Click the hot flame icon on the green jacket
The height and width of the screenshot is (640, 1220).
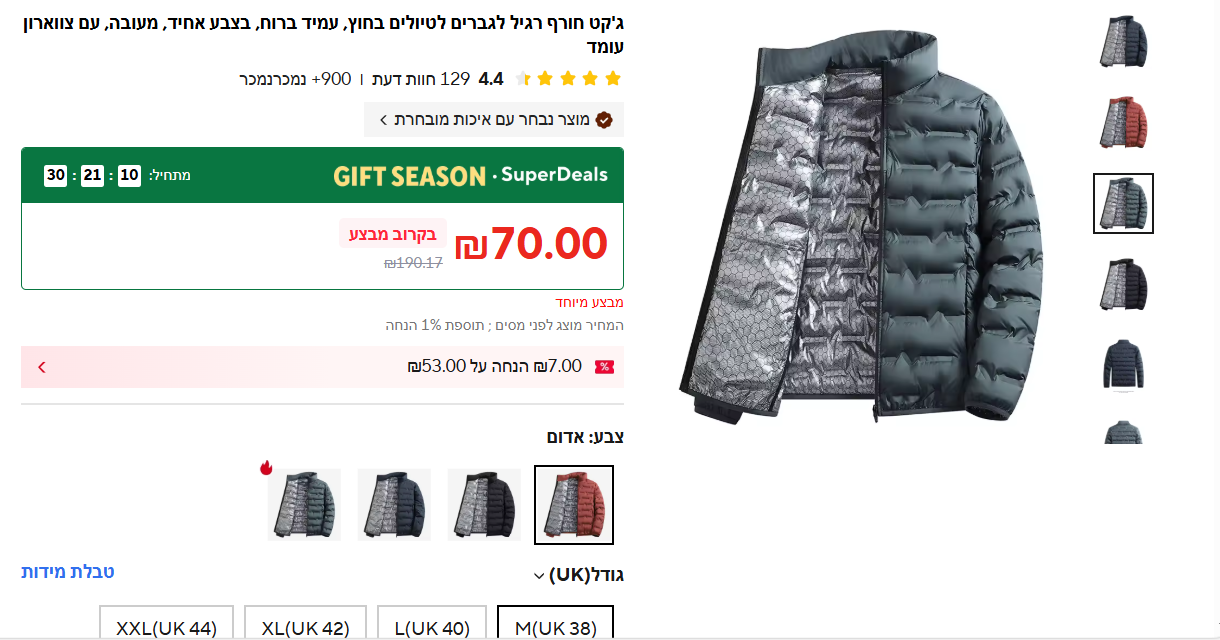(266, 467)
